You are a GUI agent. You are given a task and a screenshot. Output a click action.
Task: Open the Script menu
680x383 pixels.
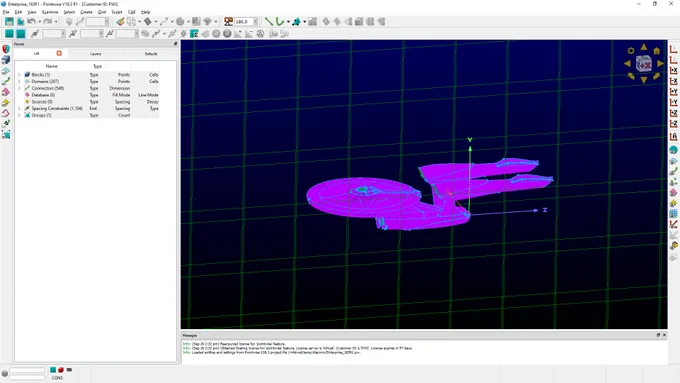[117, 12]
